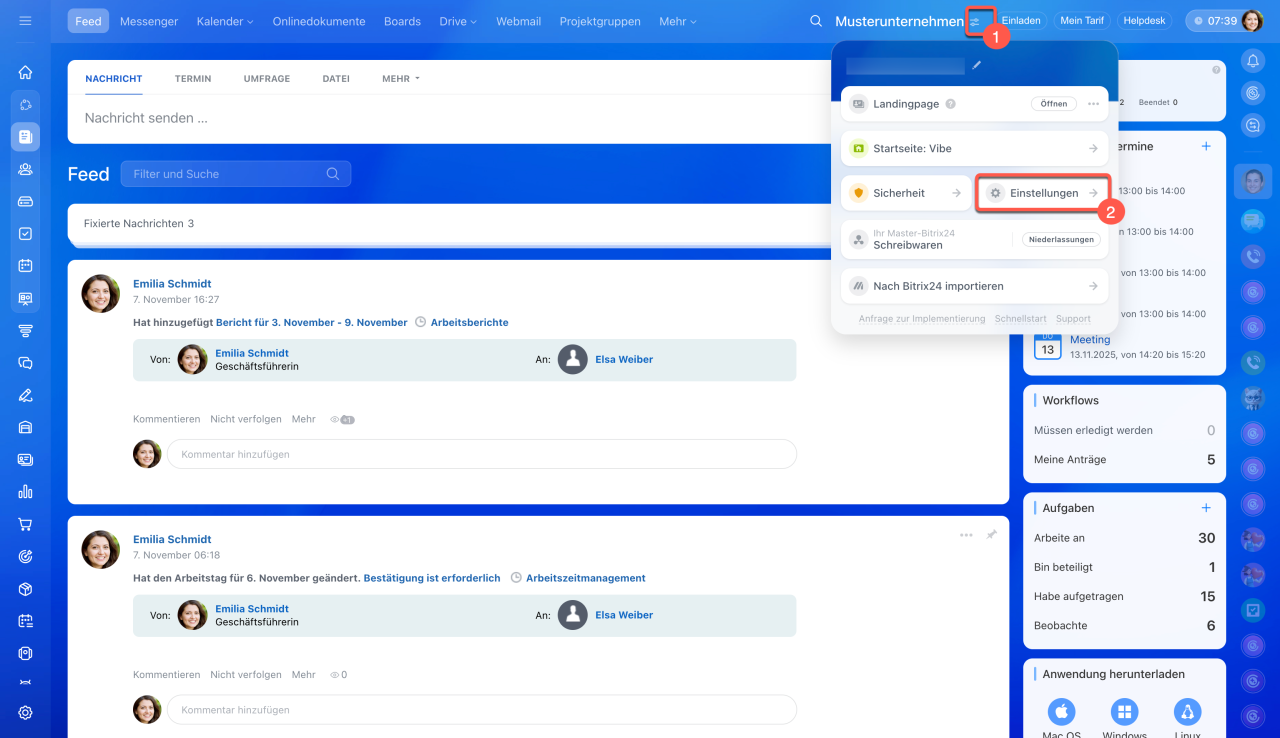The width and height of the screenshot is (1280, 738).
Task: Switch to the UMFRAGE tab
Action: (x=267, y=79)
